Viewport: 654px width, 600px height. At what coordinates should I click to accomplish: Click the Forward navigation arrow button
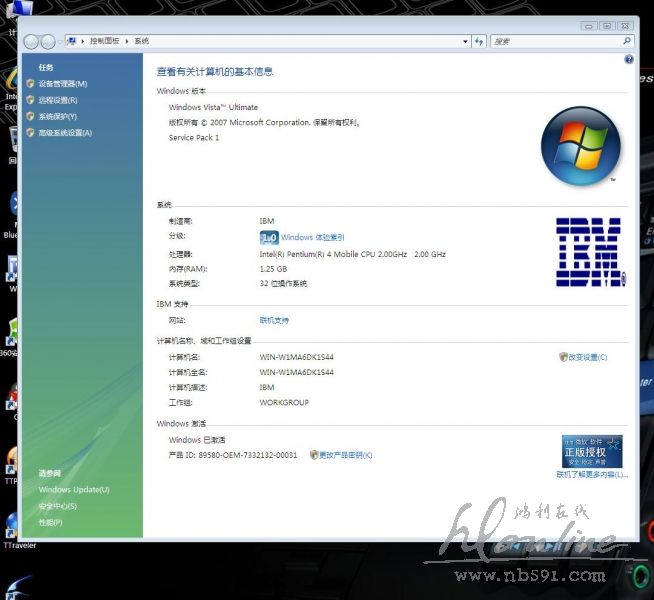(48, 42)
